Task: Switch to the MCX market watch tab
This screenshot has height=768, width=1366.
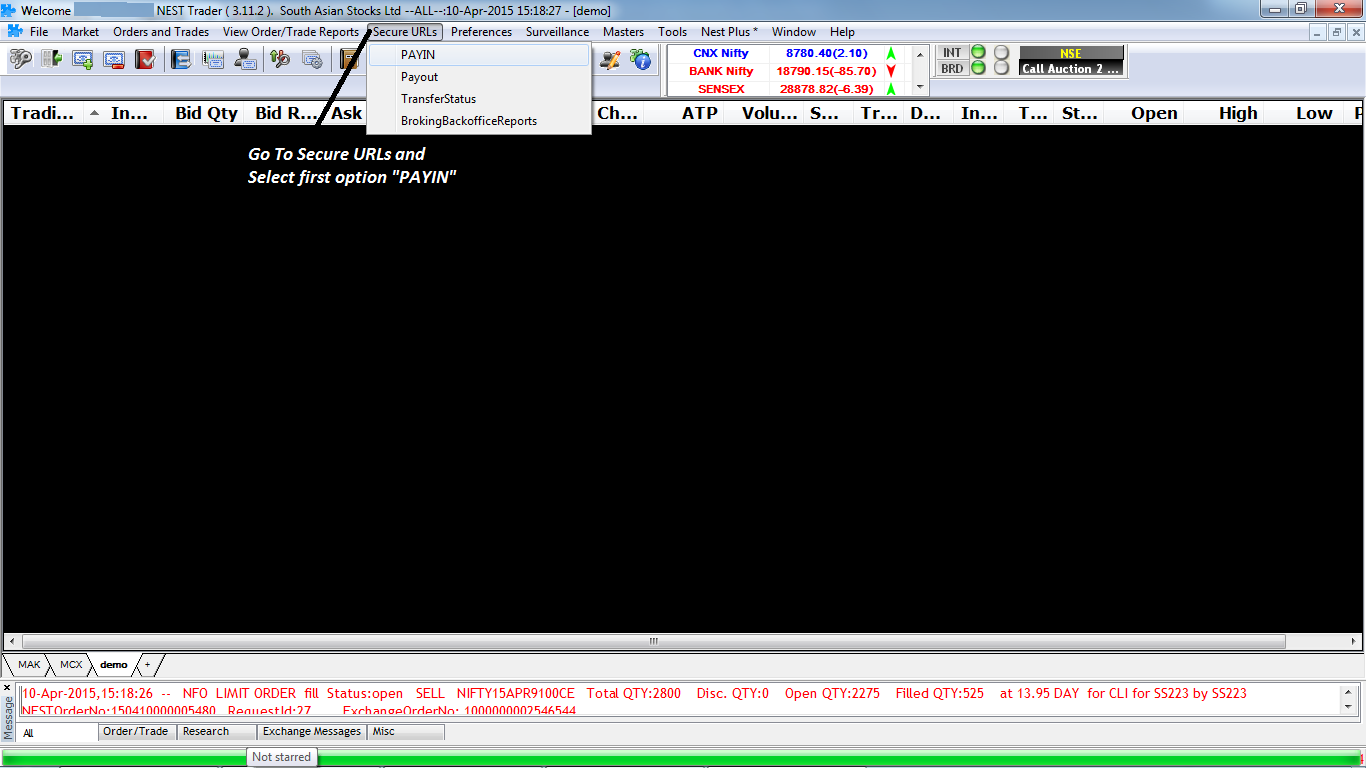Action: (71, 664)
